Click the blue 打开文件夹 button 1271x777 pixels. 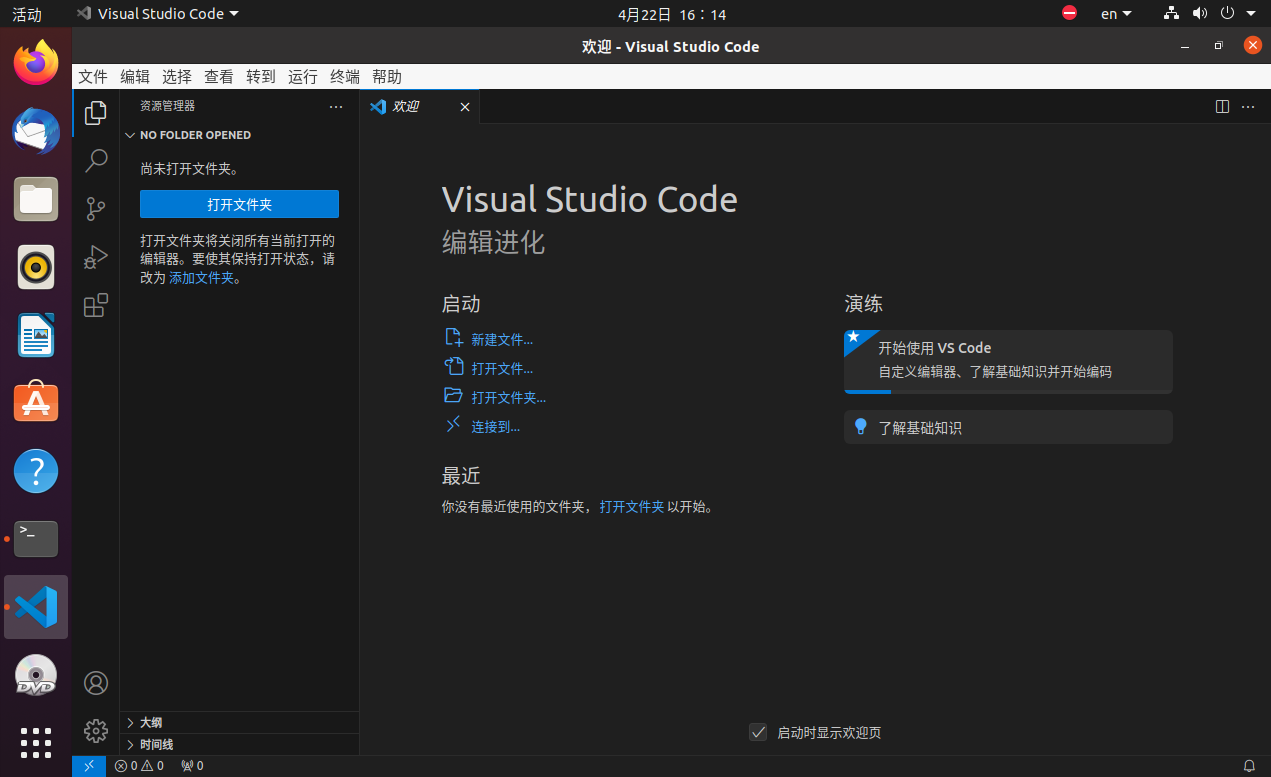(x=240, y=204)
